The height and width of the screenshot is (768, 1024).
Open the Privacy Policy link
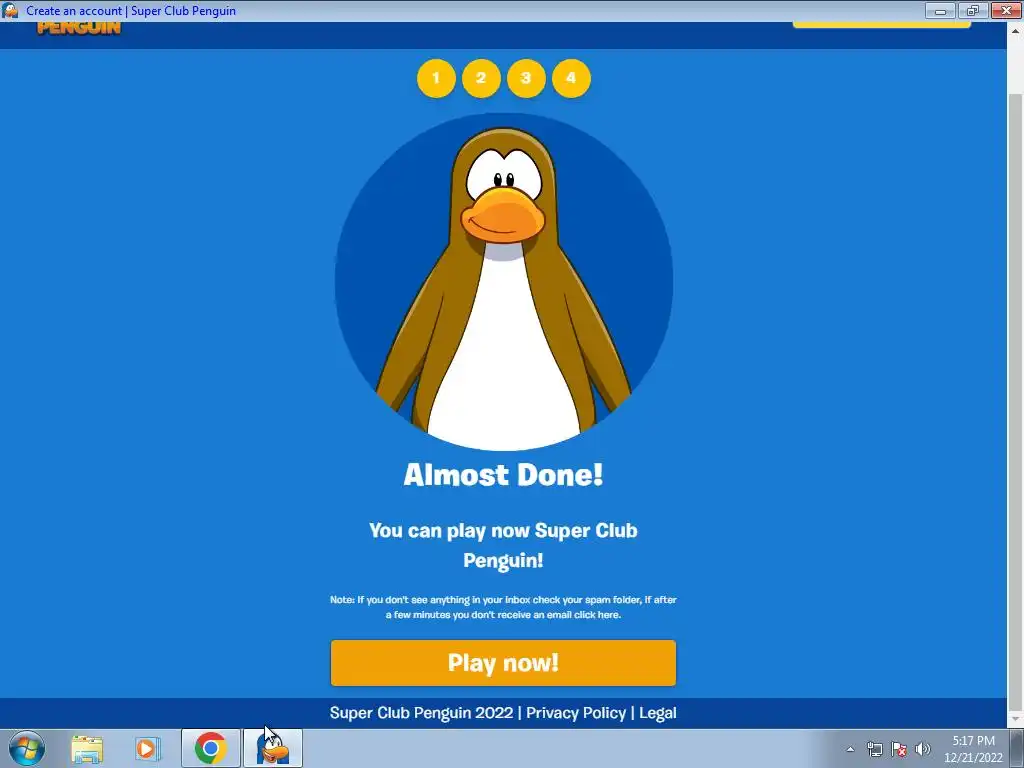tap(576, 713)
